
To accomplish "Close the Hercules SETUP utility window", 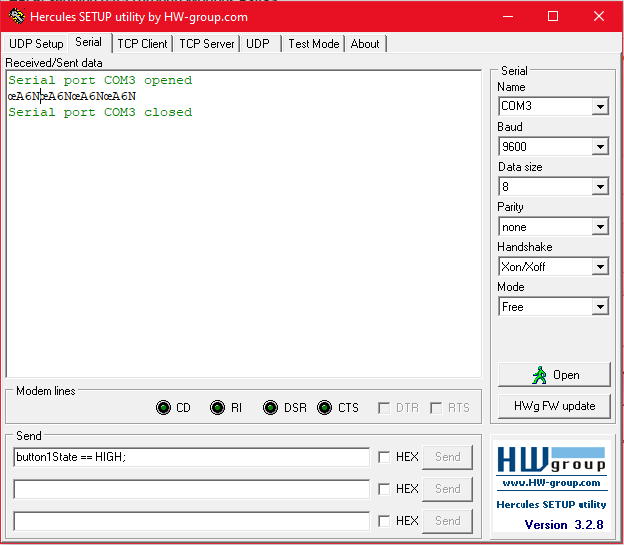I will [599, 16].
